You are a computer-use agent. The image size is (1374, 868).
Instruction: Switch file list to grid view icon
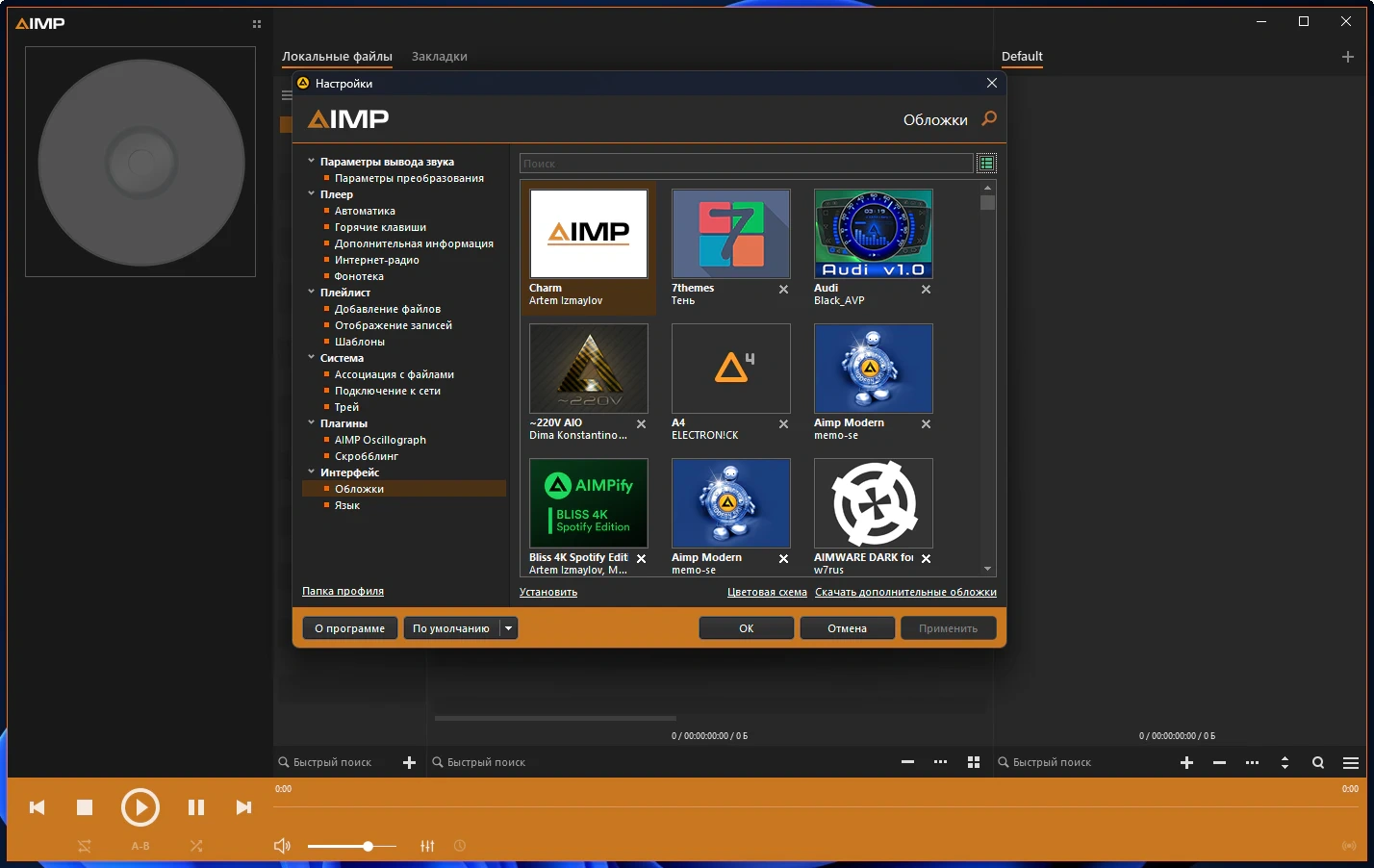974,762
